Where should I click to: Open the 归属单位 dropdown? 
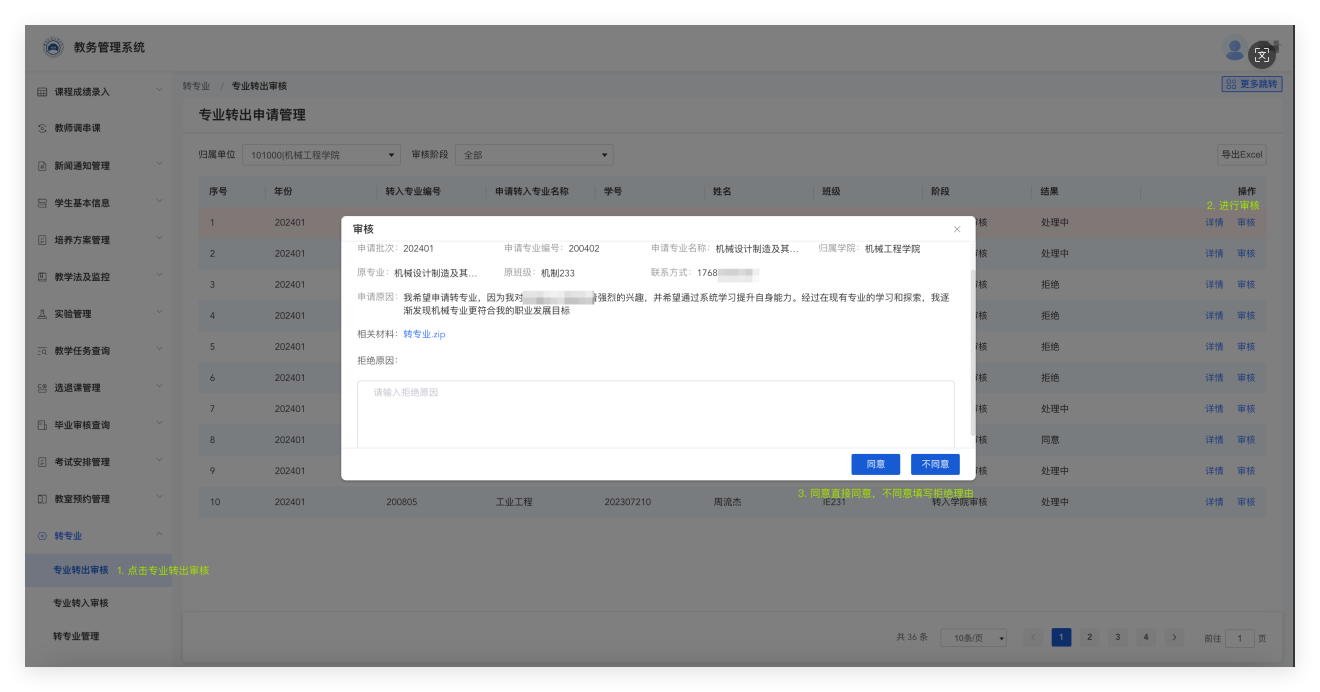point(321,155)
